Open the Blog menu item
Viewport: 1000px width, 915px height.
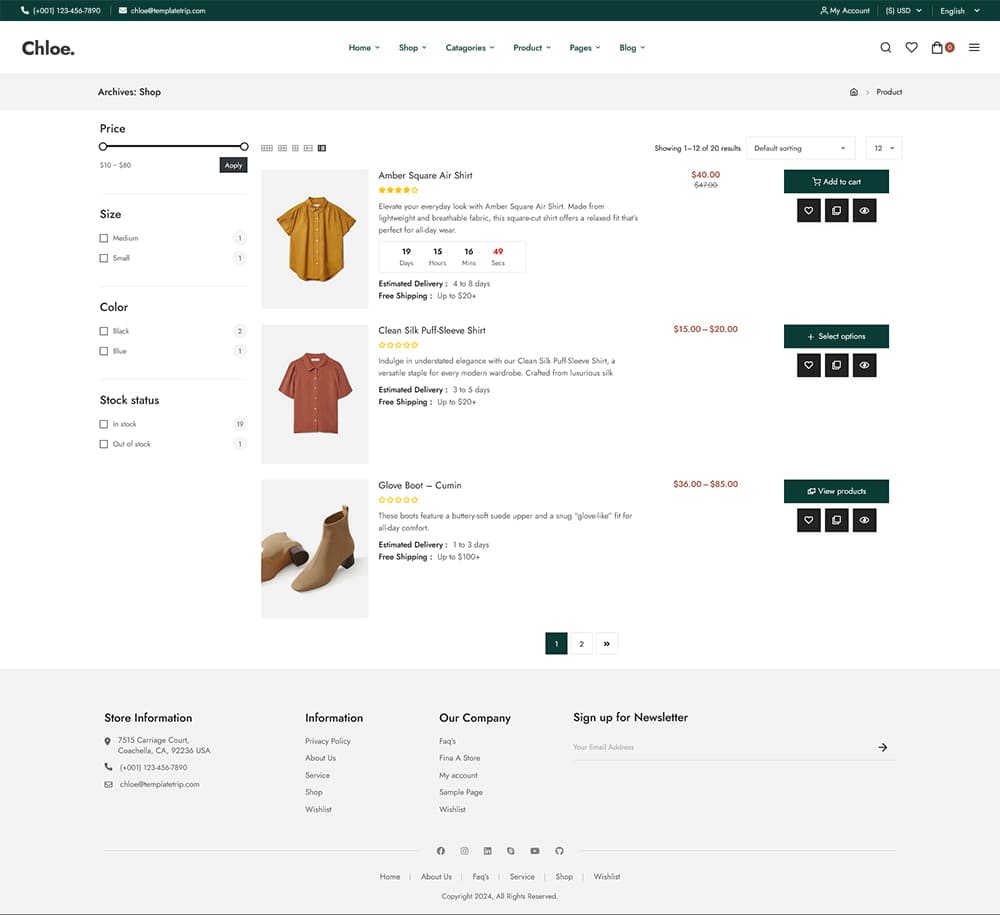coord(632,47)
